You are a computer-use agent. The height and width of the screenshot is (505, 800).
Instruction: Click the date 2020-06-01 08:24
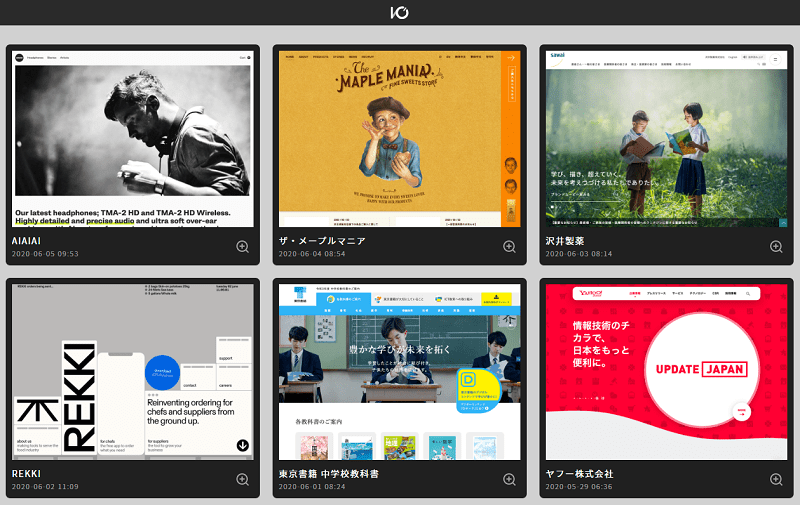[x=312, y=487]
